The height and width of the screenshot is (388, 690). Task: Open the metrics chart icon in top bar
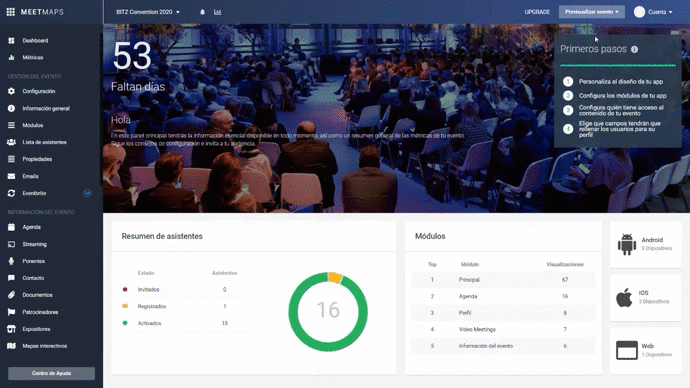coord(217,12)
